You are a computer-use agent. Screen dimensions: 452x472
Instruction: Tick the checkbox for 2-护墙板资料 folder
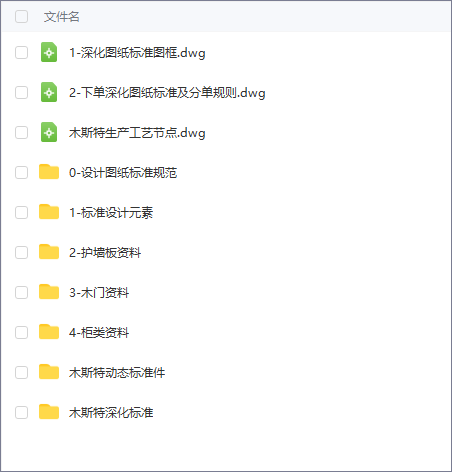coord(22,253)
